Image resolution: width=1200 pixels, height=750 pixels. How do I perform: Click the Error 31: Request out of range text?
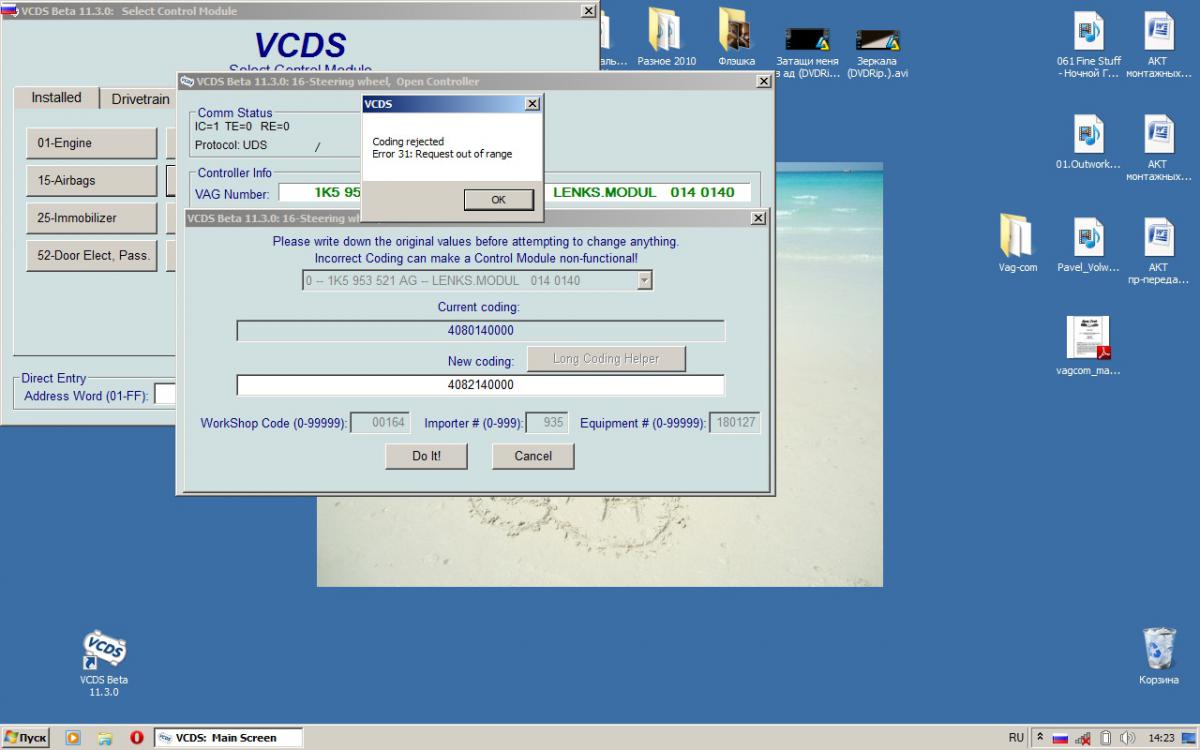click(x=442, y=154)
